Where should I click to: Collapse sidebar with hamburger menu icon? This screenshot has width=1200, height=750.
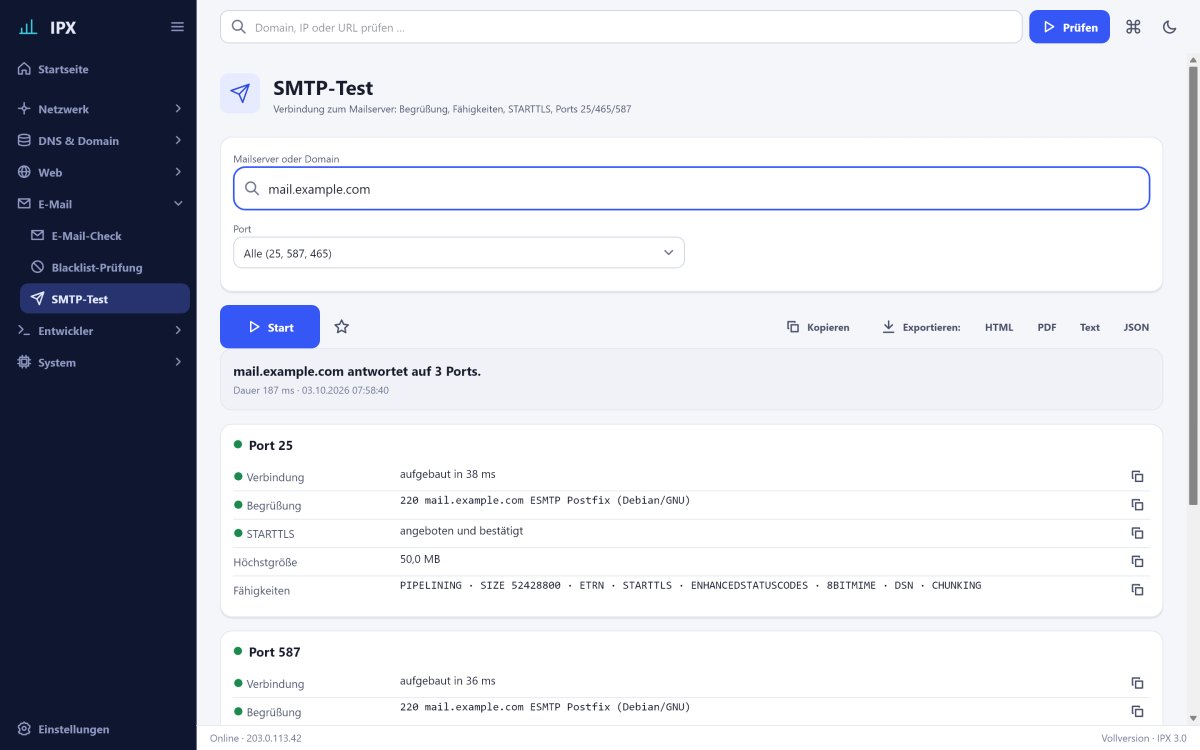pyautogui.click(x=178, y=27)
